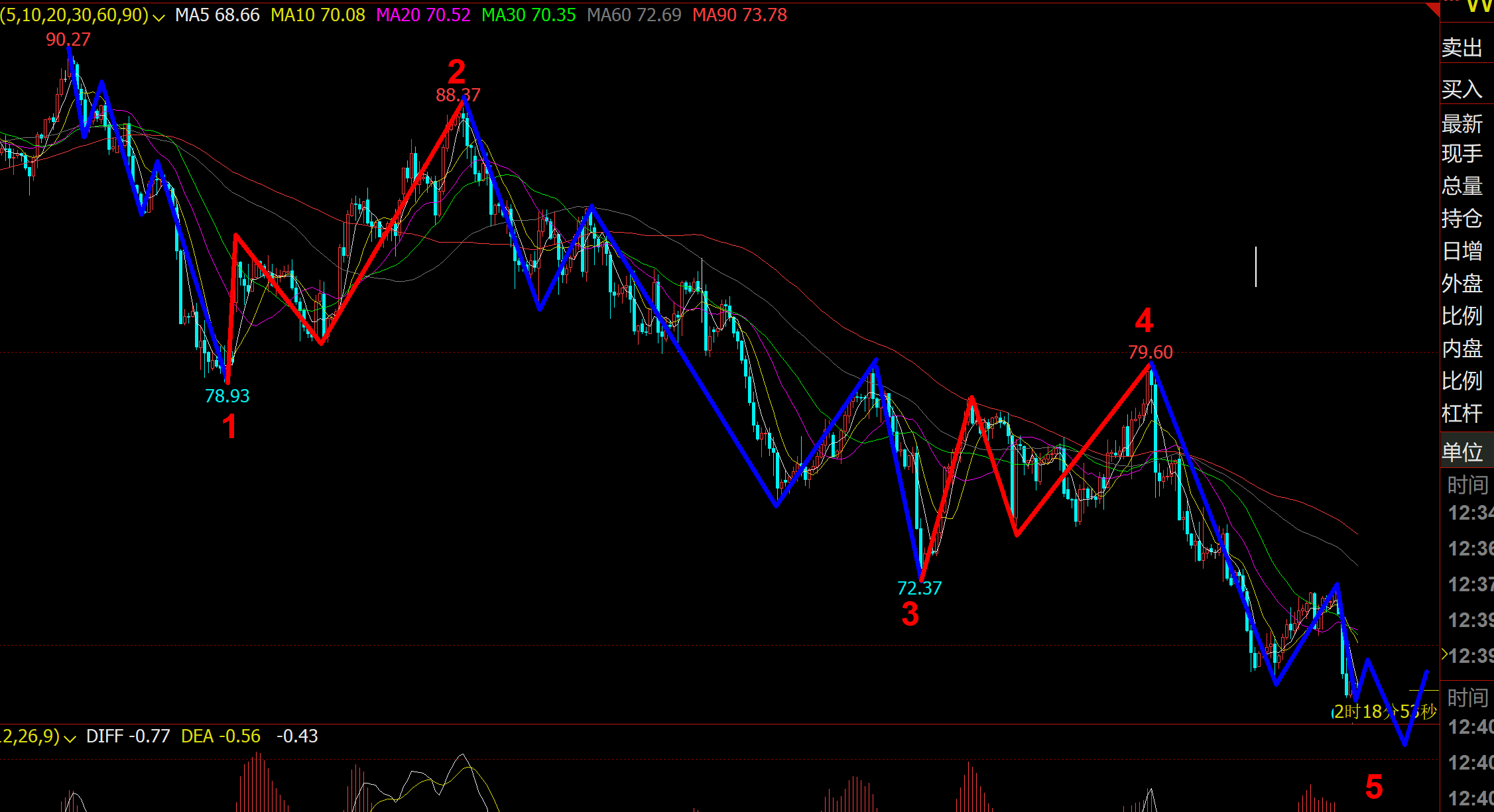The width and height of the screenshot is (1494, 812).
Task: Click the 90.27 high price label
Action: [68, 40]
